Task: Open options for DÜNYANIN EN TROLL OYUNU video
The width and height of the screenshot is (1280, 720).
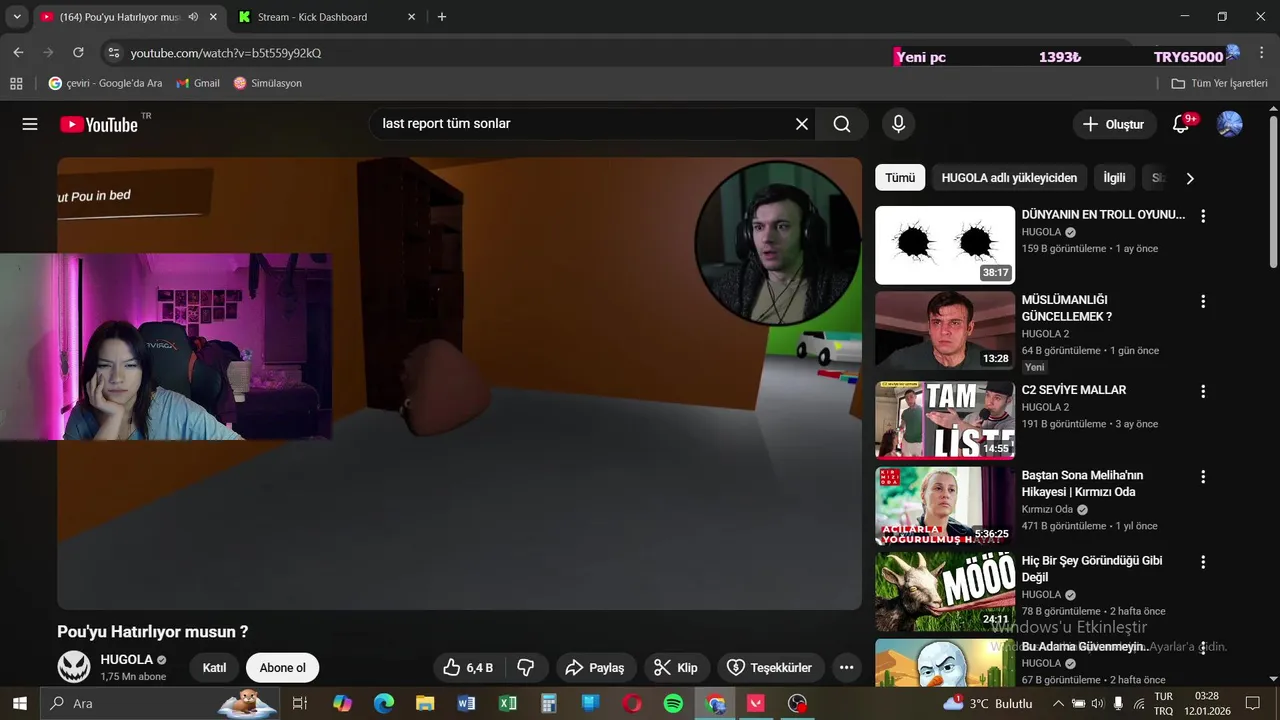Action: click(1203, 216)
